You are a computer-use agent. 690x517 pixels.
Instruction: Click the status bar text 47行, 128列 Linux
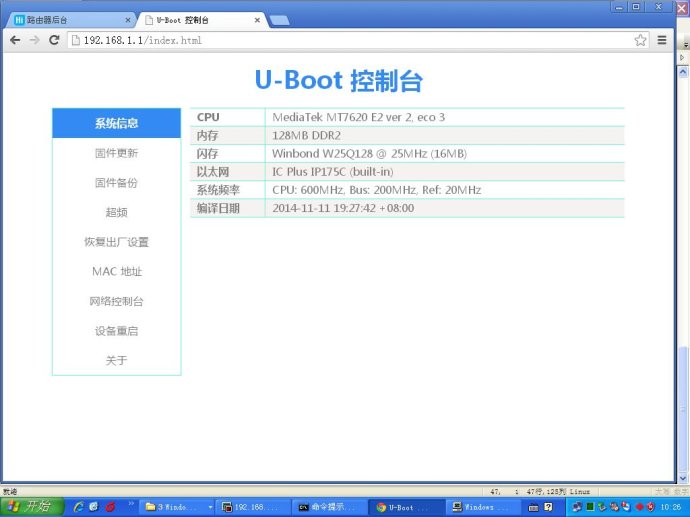click(558, 491)
